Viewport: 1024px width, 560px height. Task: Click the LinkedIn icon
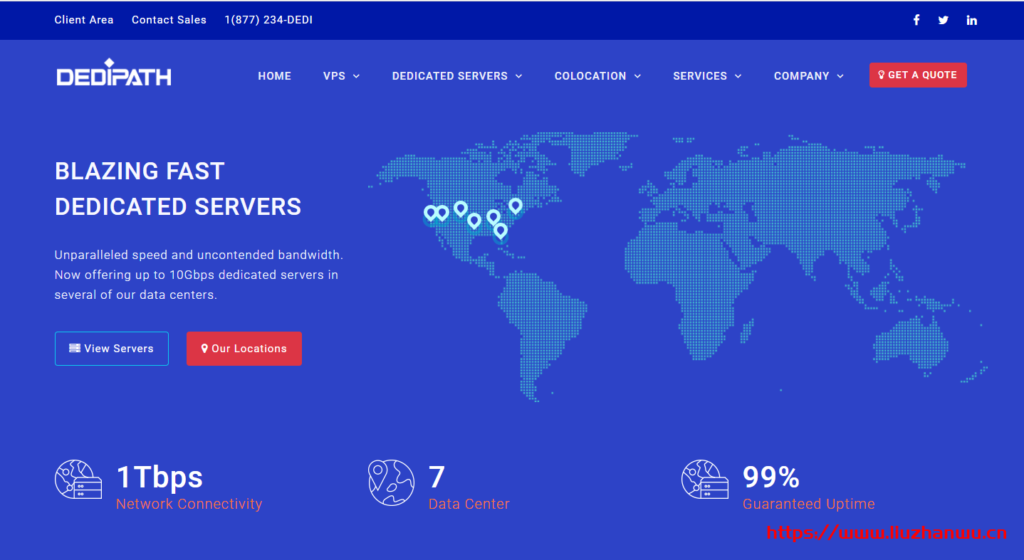pos(971,20)
